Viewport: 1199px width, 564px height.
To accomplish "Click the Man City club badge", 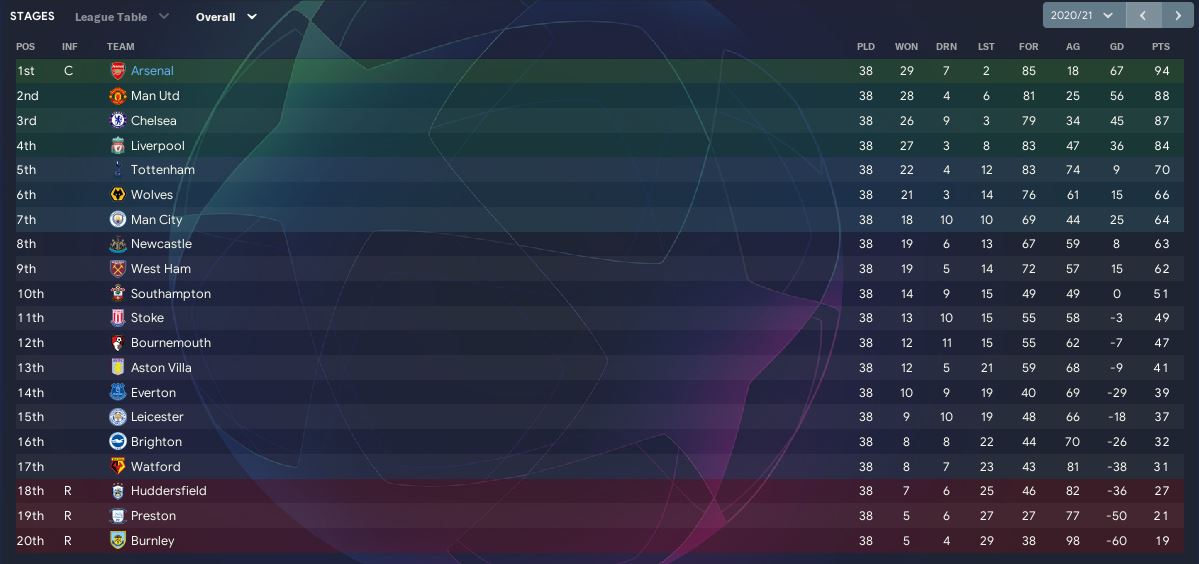I will tap(118, 219).
